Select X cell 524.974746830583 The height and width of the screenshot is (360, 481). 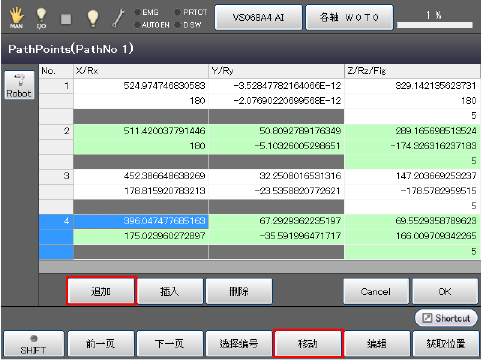pyautogui.click(x=141, y=86)
